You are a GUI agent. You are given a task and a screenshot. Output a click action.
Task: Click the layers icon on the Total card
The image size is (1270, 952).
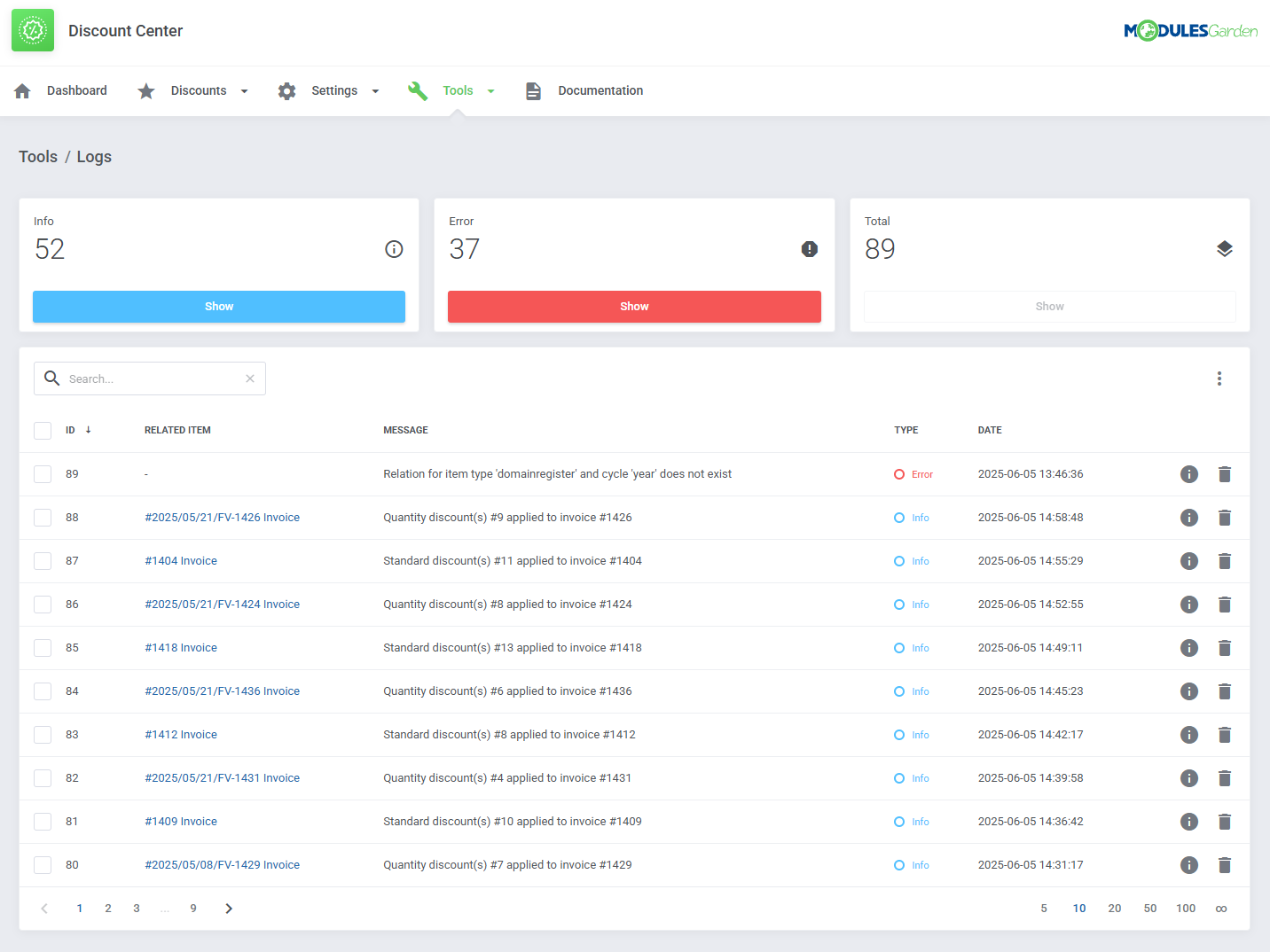(1225, 249)
